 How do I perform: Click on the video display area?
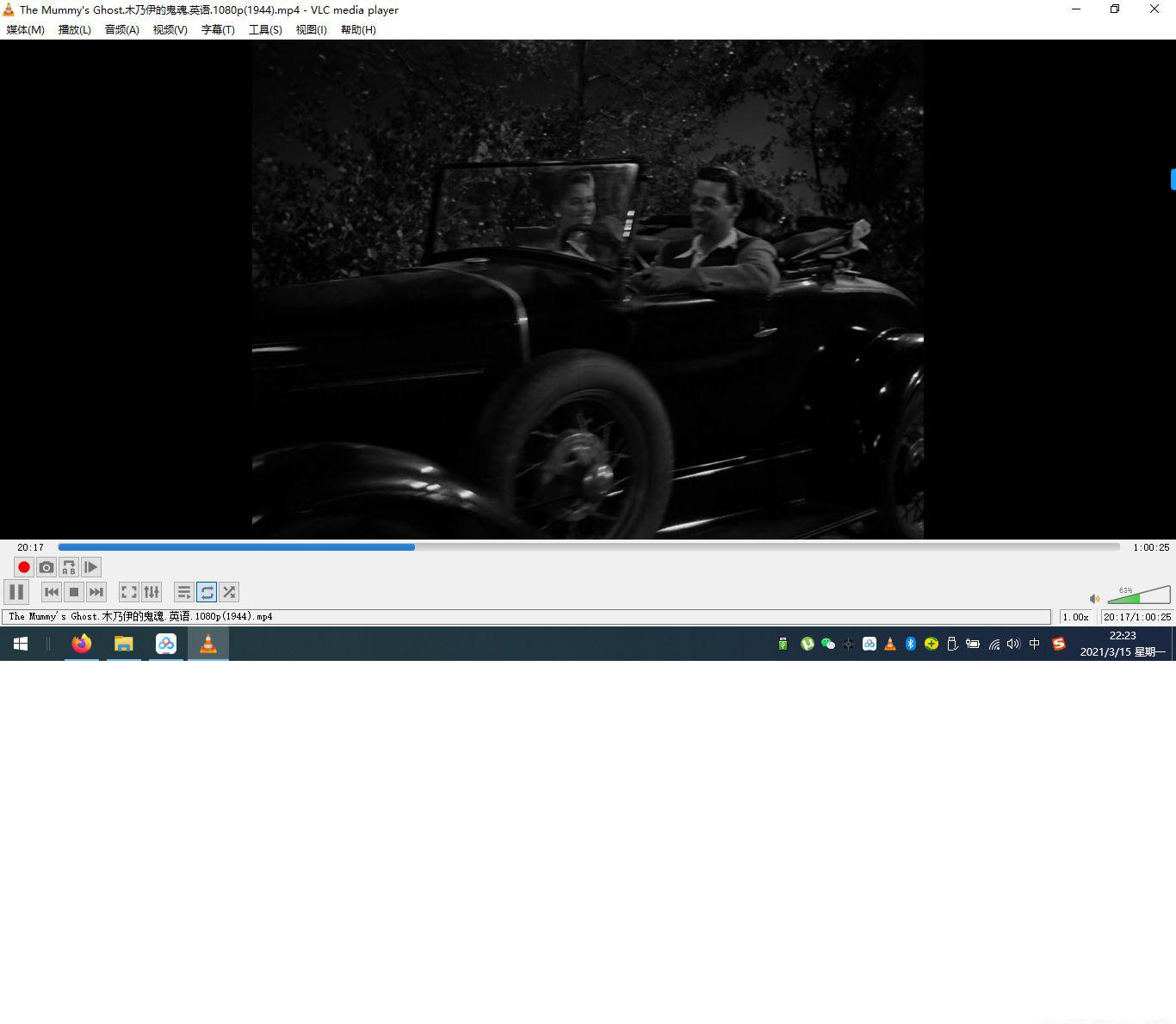tap(588, 289)
